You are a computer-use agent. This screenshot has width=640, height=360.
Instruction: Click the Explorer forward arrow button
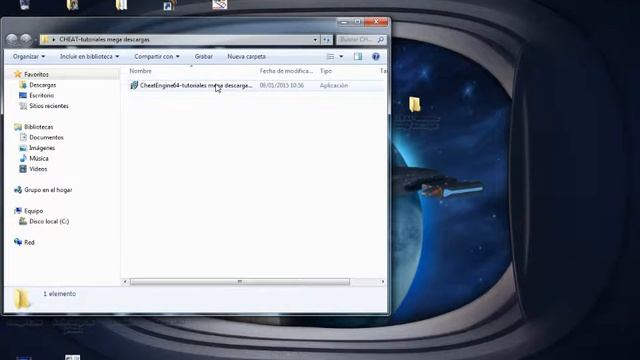point(26,39)
